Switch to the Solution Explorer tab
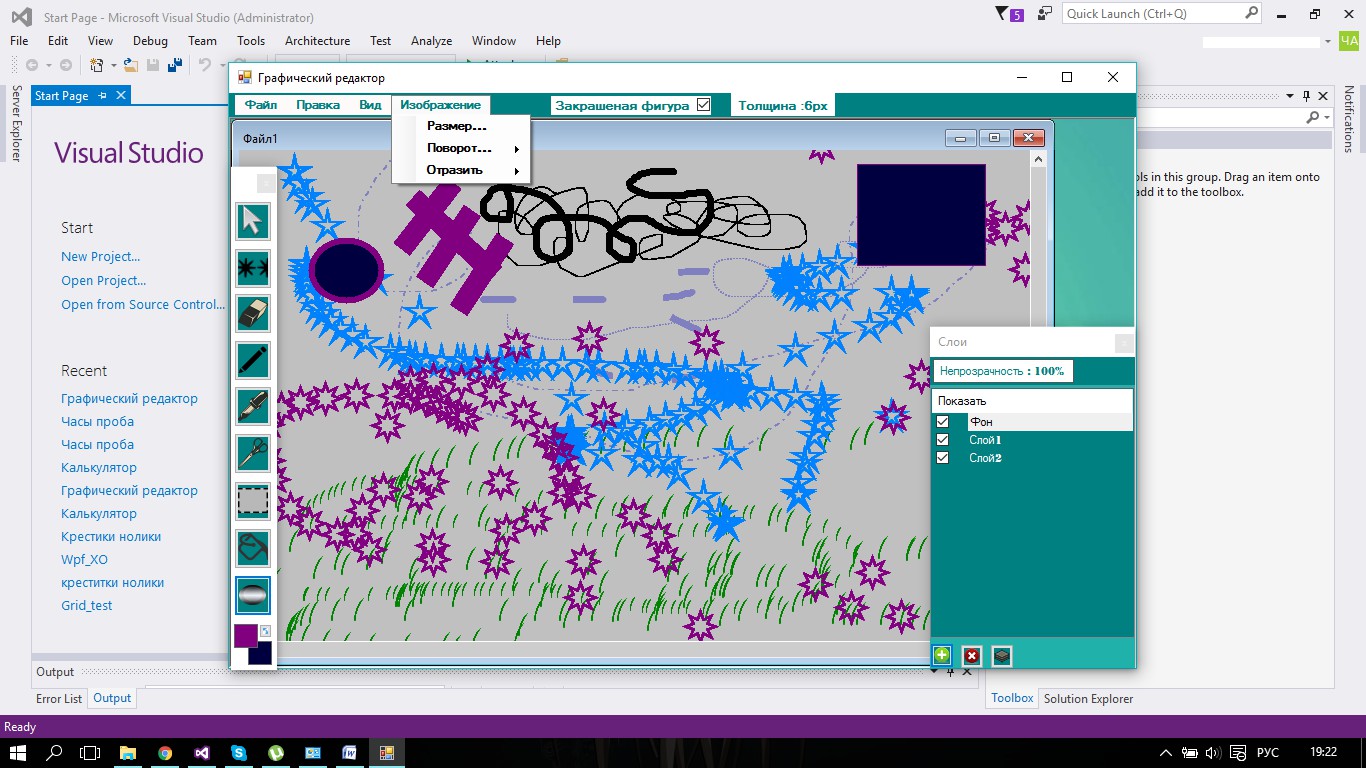1366x768 pixels. click(1088, 699)
